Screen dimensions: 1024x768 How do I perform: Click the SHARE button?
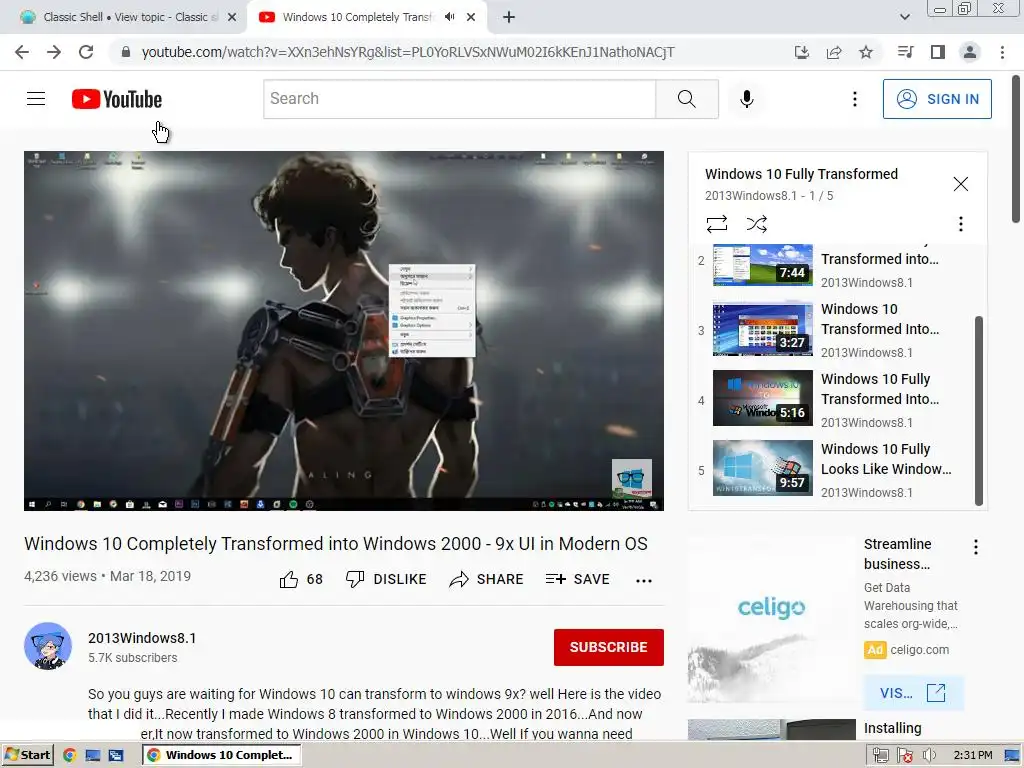coord(487,579)
